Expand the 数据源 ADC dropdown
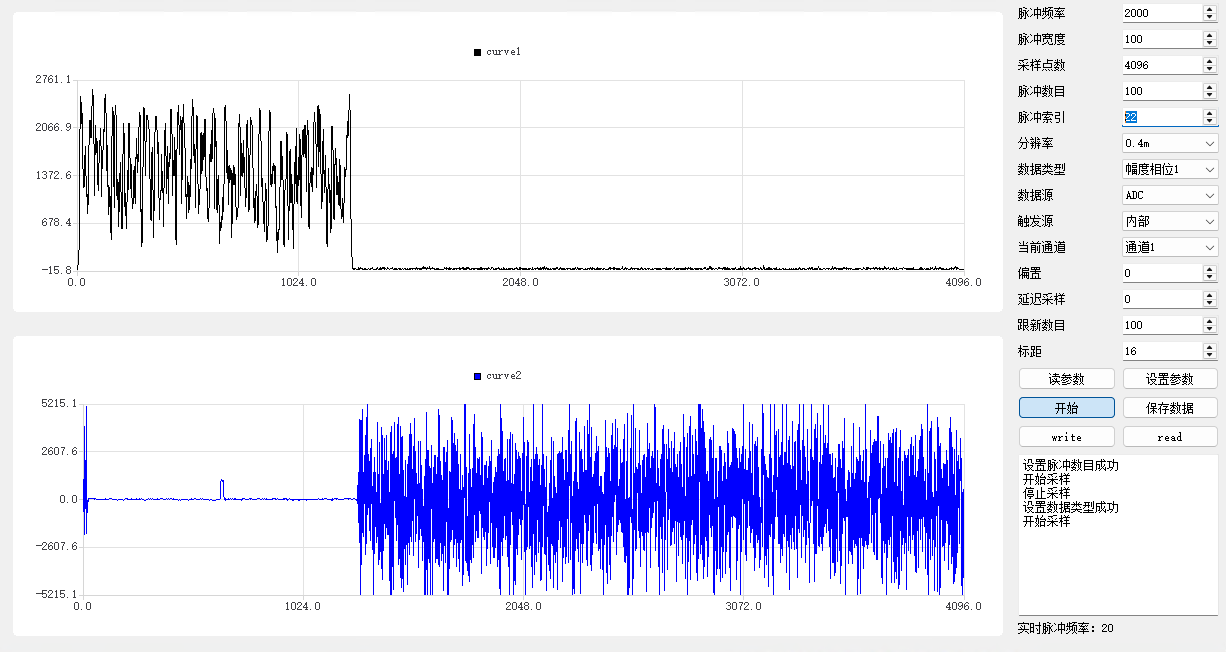The image size is (1226, 652). 1169,195
